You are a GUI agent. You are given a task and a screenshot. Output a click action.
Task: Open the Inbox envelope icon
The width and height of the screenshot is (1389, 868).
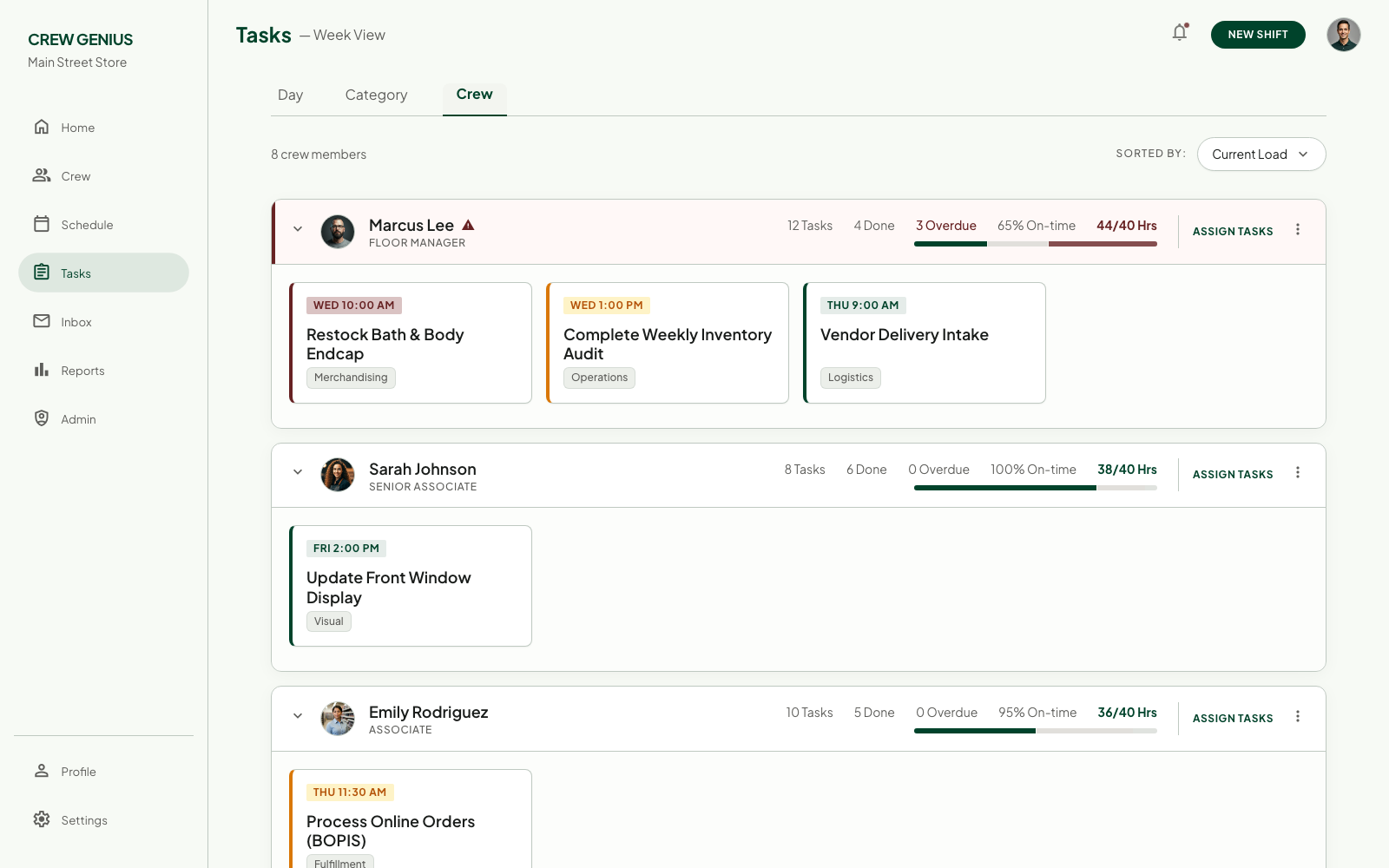point(42,321)
